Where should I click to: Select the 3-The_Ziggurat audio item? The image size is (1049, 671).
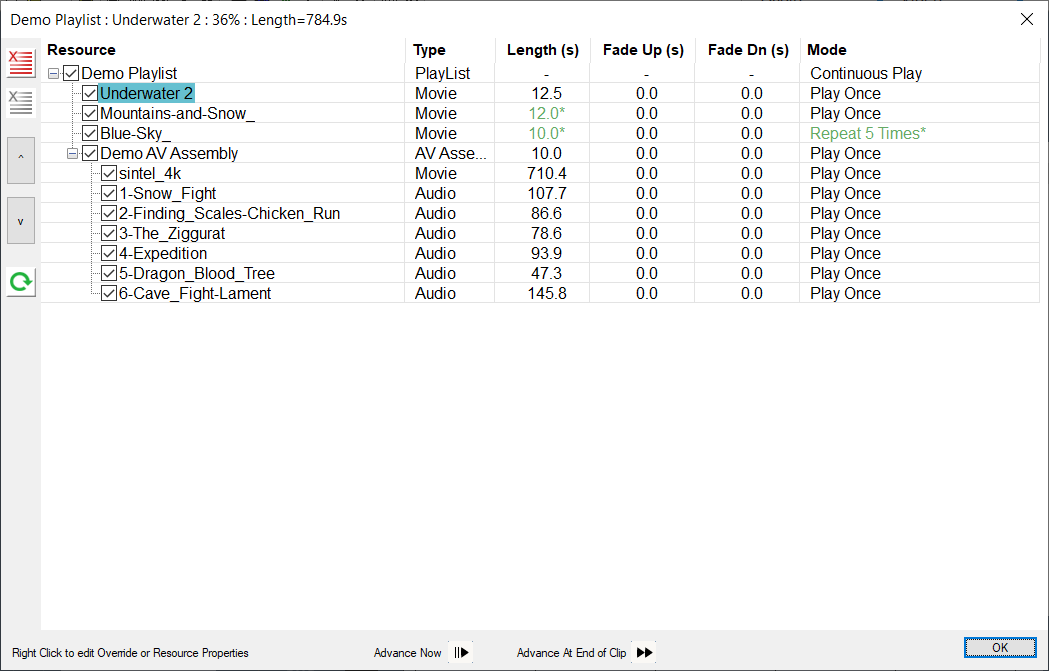coord(171,233)
